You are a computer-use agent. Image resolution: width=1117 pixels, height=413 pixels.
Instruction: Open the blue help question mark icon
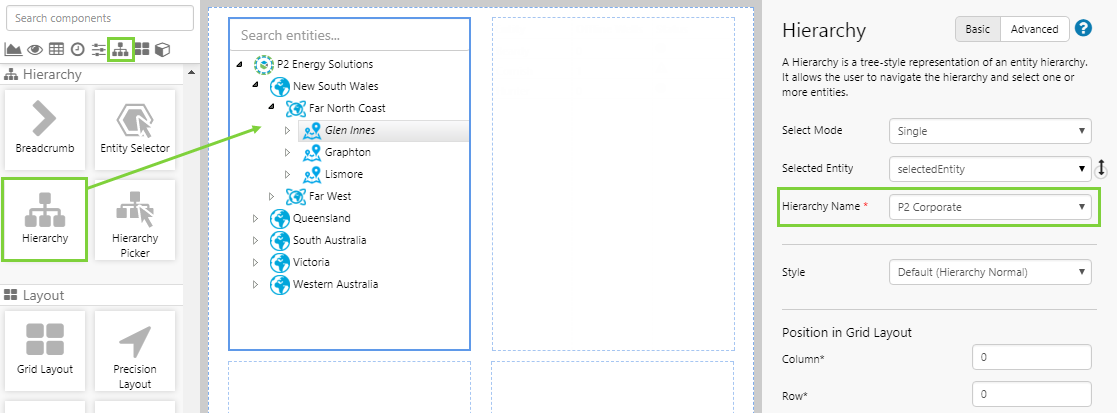coord(1084,28)
